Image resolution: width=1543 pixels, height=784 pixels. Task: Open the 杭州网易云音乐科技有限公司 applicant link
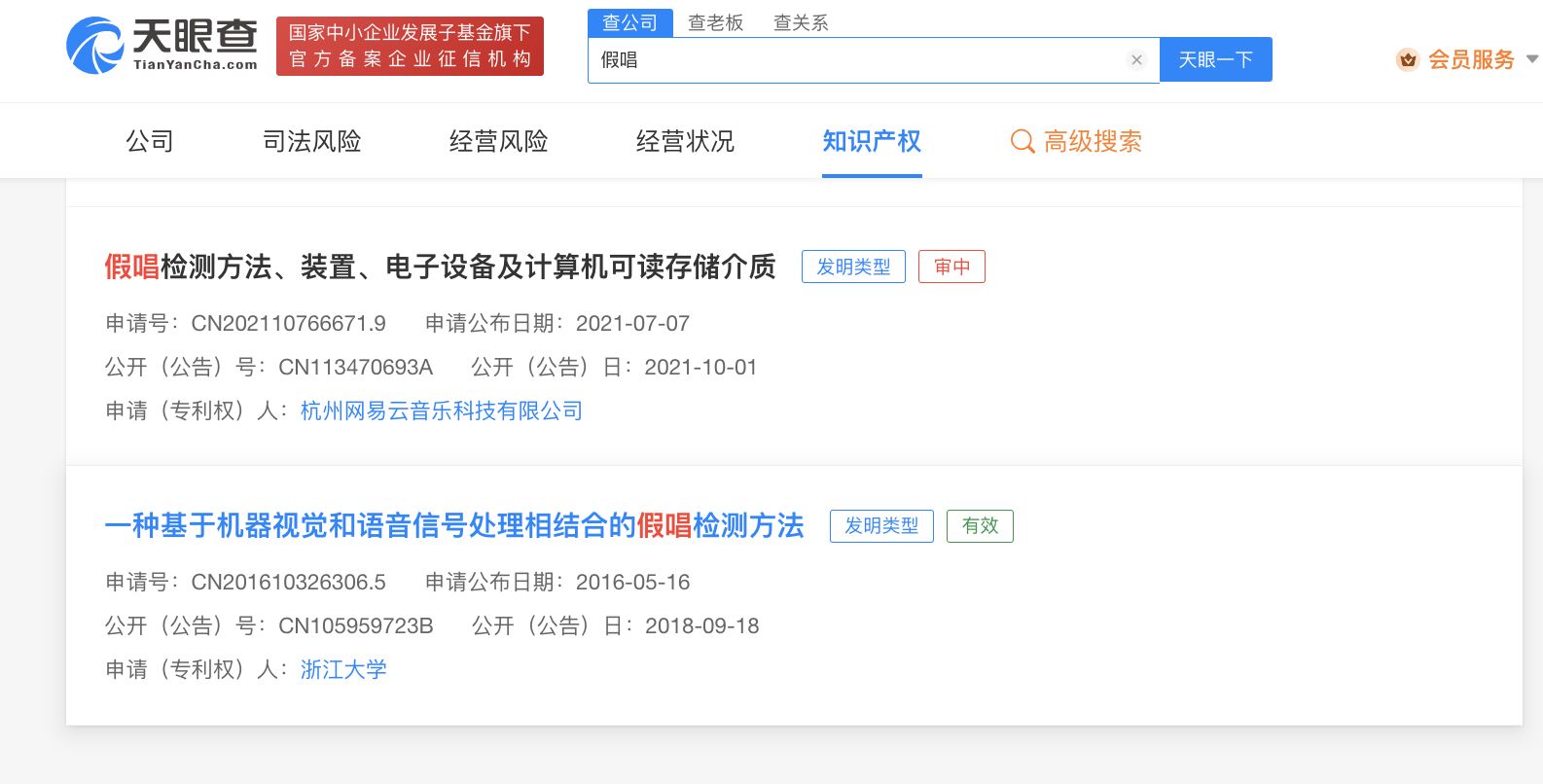(441, 411)
